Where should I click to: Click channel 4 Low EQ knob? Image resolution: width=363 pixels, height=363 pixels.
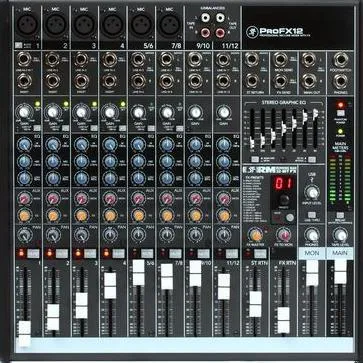pyautogui.click(x=110, y=178)
